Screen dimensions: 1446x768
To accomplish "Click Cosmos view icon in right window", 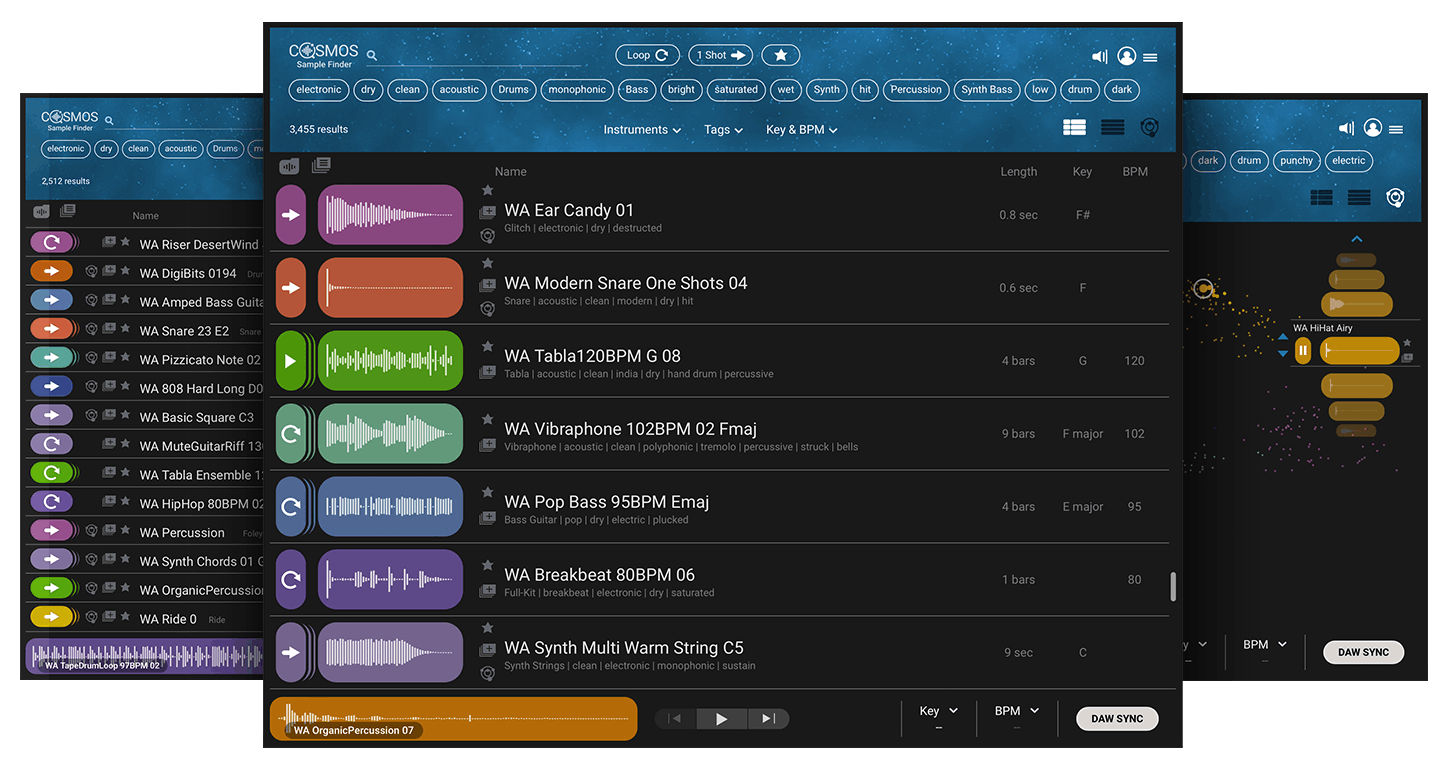I will pyautogui.click(x=1396, y=198).
